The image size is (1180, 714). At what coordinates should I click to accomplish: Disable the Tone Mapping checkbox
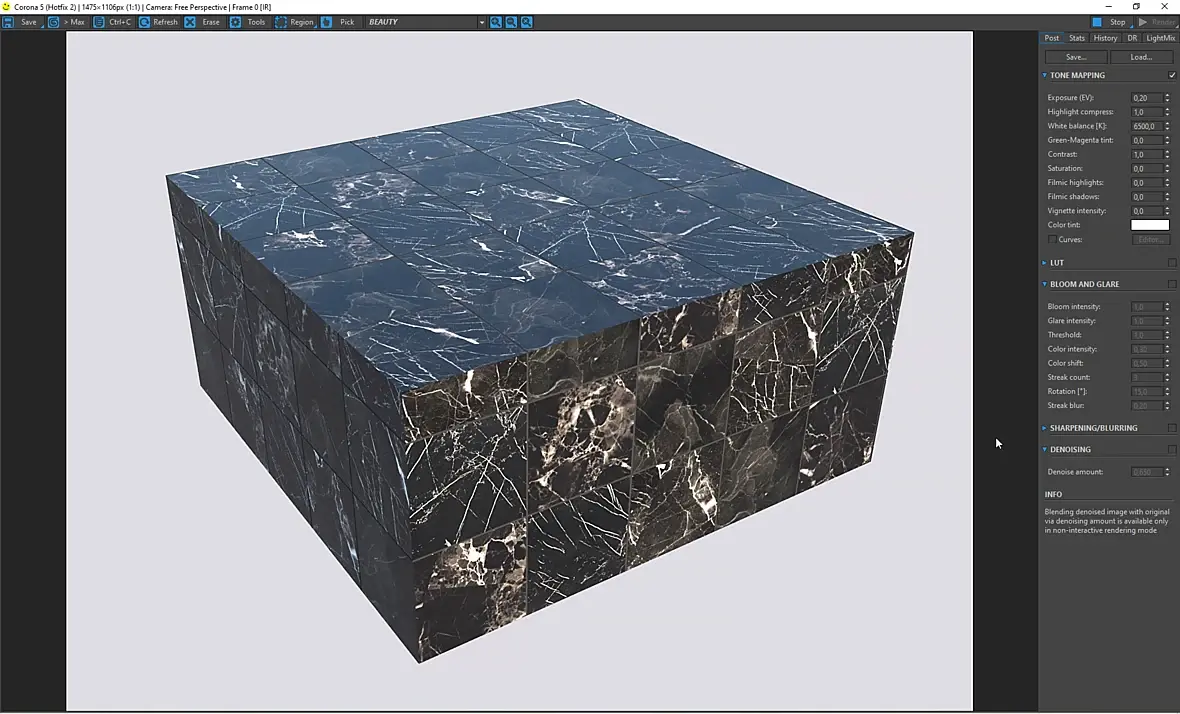tap(1172, 75)
